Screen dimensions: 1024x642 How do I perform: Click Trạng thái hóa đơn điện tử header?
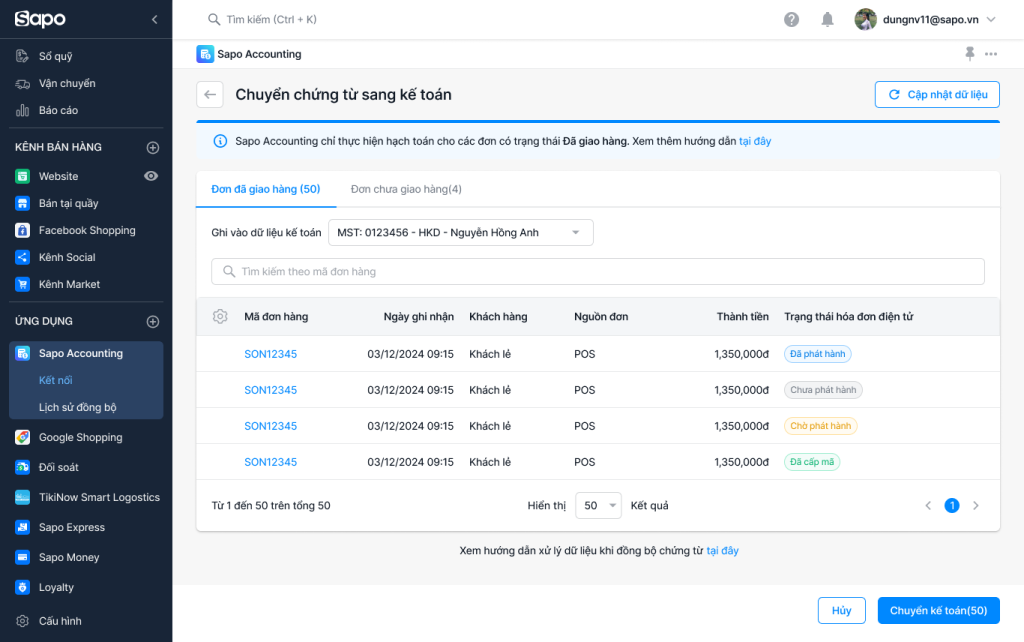pos(848,317)
